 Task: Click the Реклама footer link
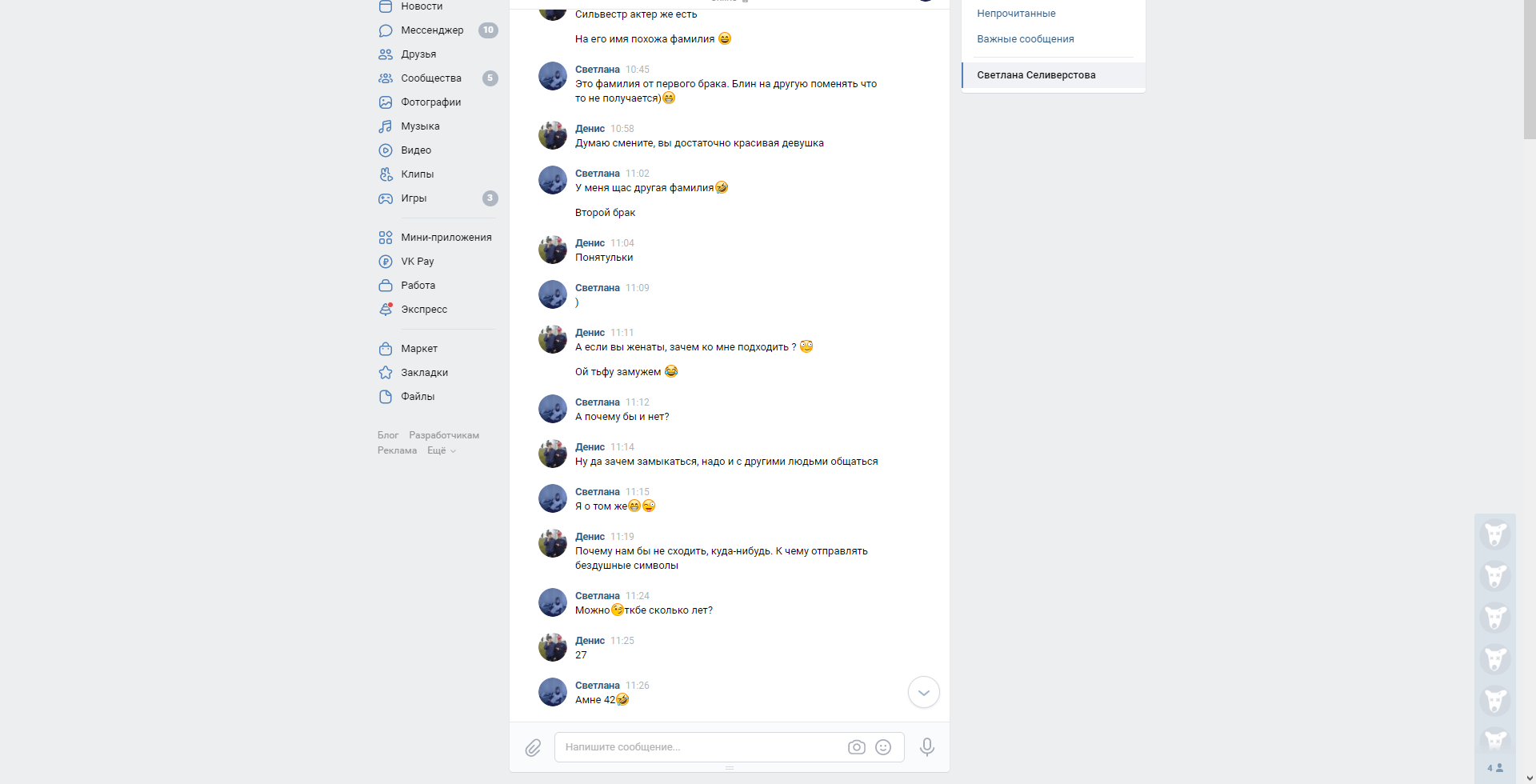397,450
